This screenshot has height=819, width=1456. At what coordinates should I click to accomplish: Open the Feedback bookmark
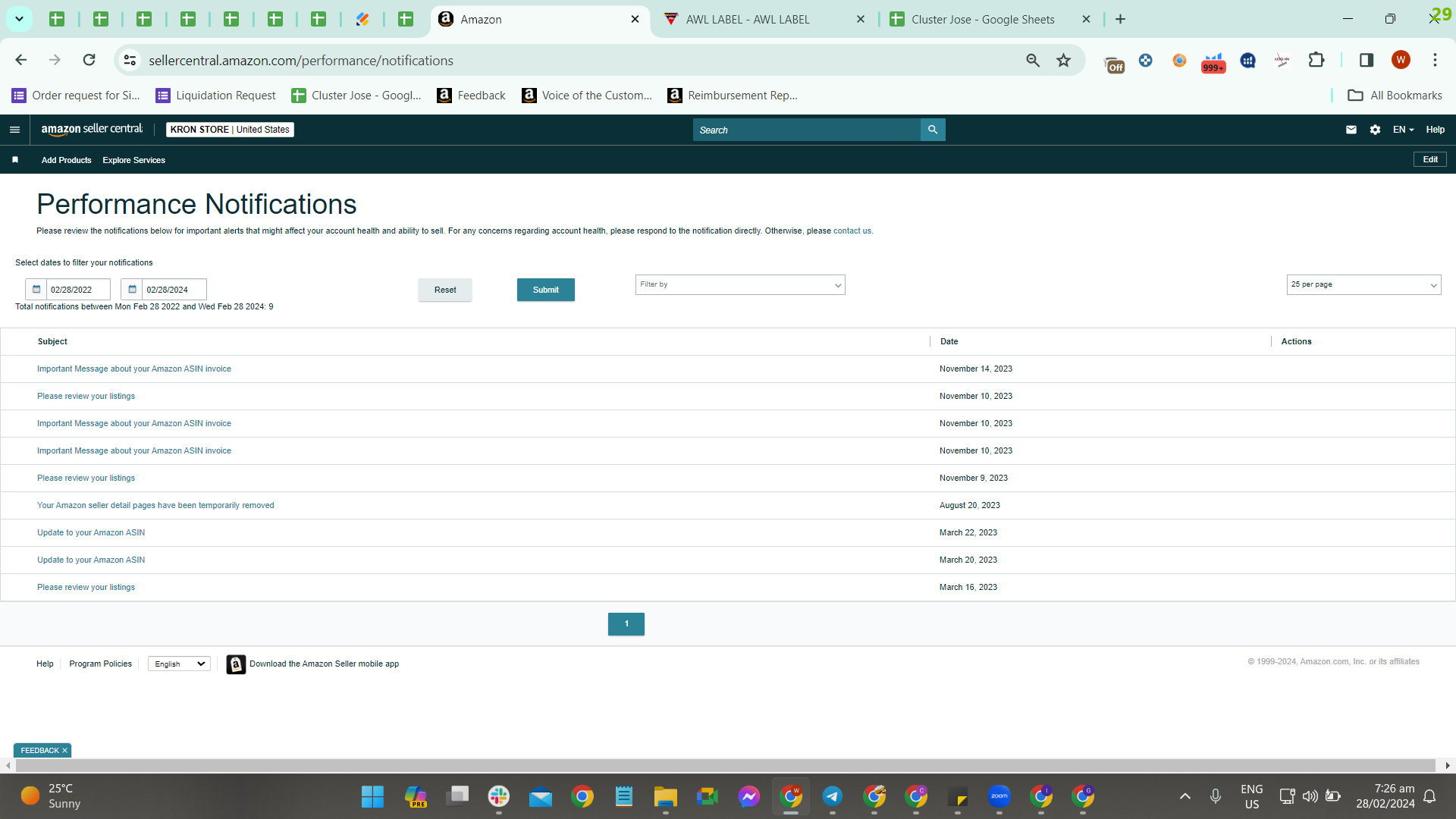[x=471, y=96]
